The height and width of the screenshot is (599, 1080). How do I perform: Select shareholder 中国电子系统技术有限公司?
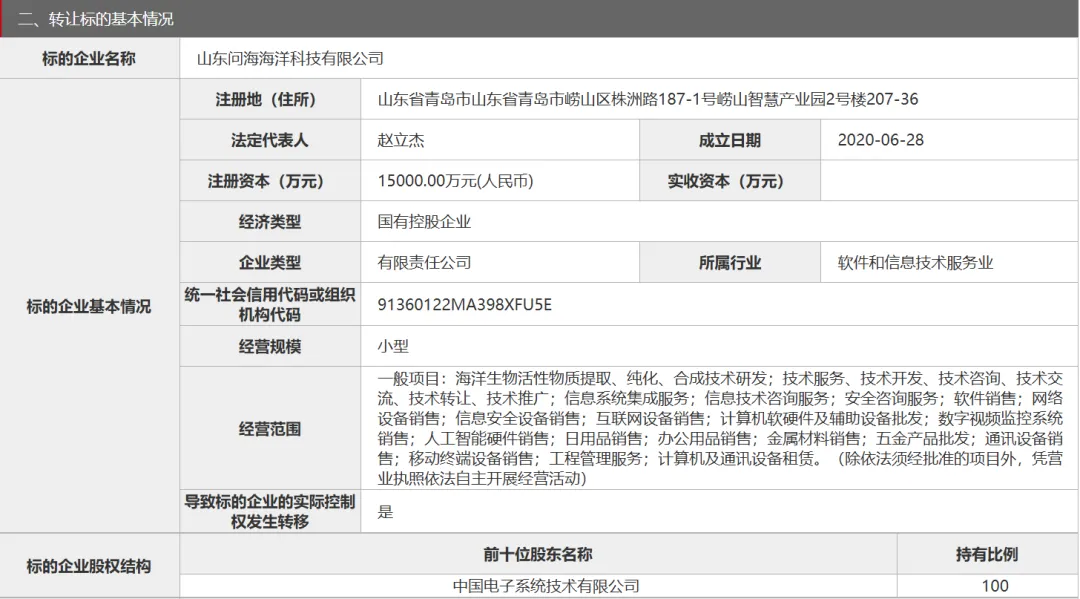(546, 586)
